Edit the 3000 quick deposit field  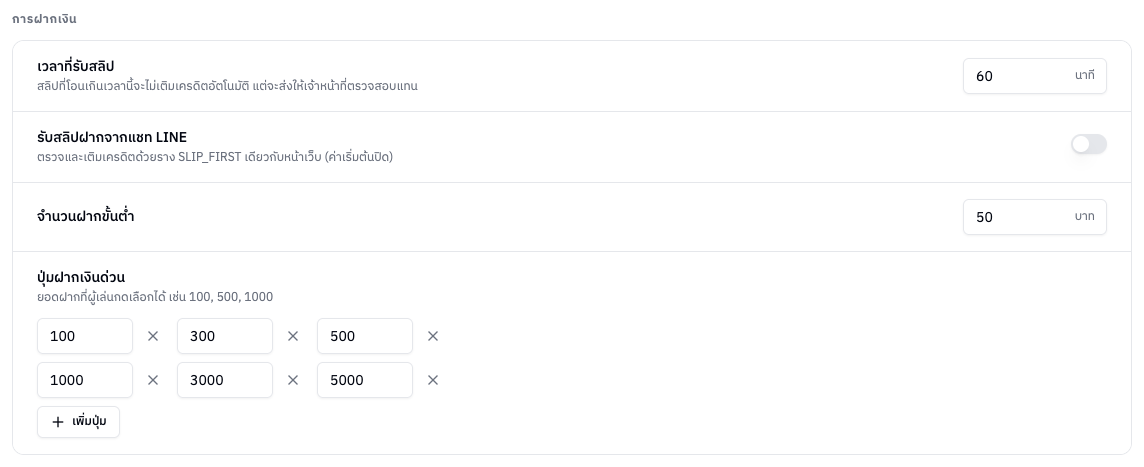[x=225, y=380]
